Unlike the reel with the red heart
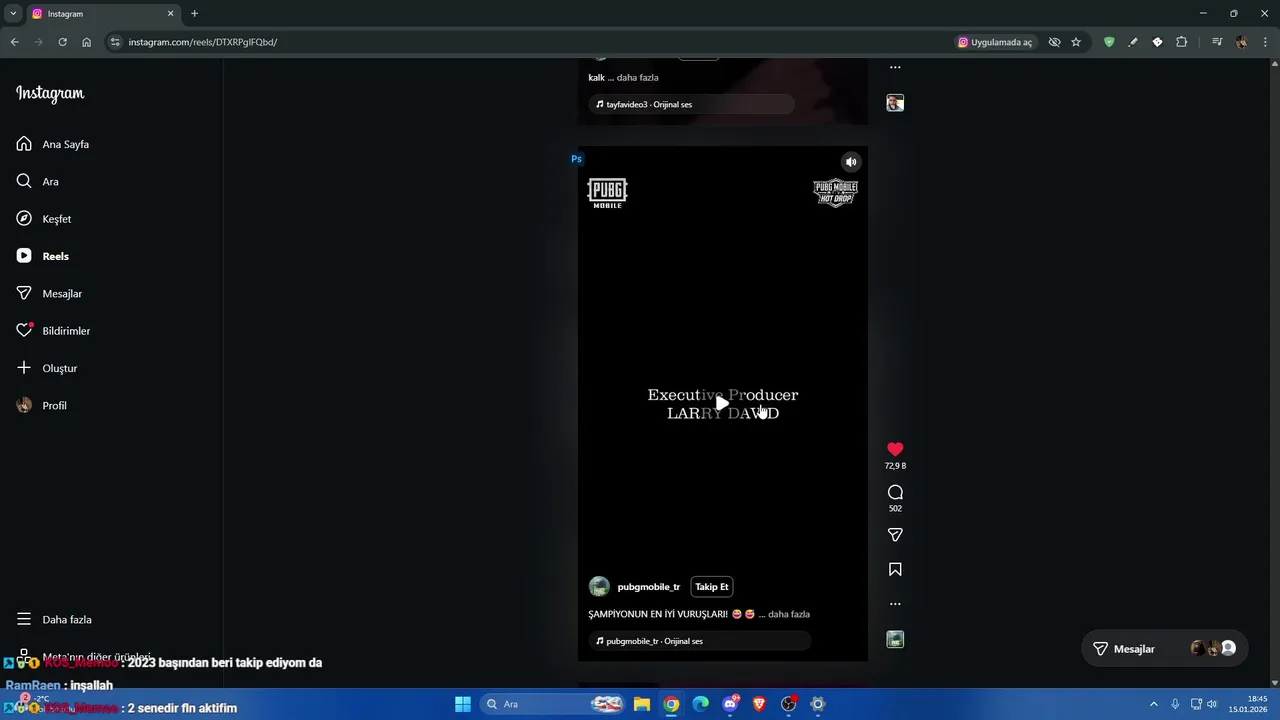The height and width of the screenshot is (720, 1280). 895,449
